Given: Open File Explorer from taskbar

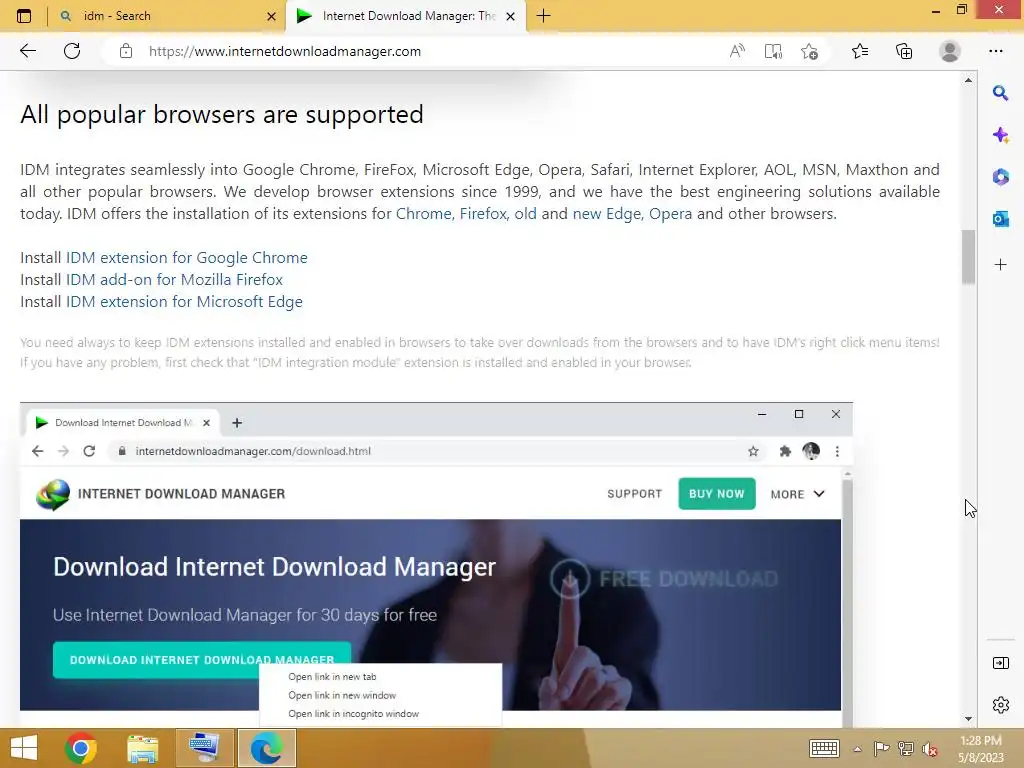Looking at the screenshot, I should (x=142, y=748).
